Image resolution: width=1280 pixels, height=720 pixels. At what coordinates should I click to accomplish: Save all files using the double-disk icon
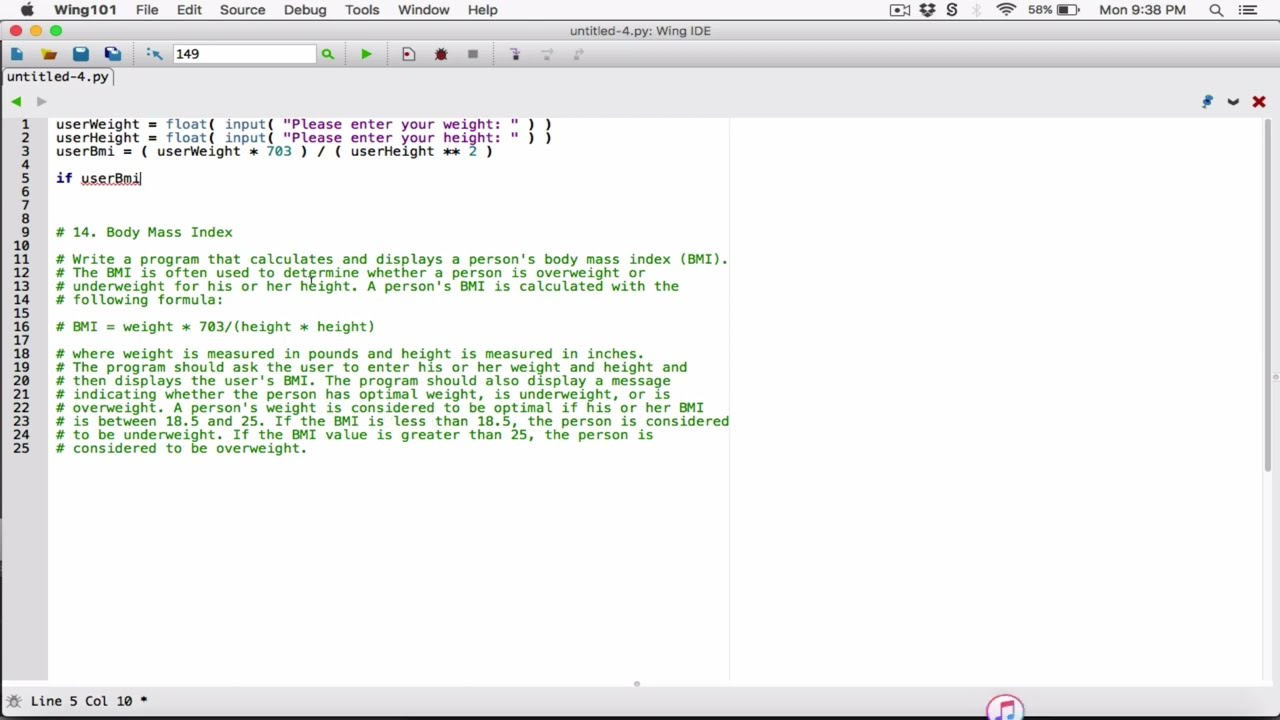pos(113,54)
